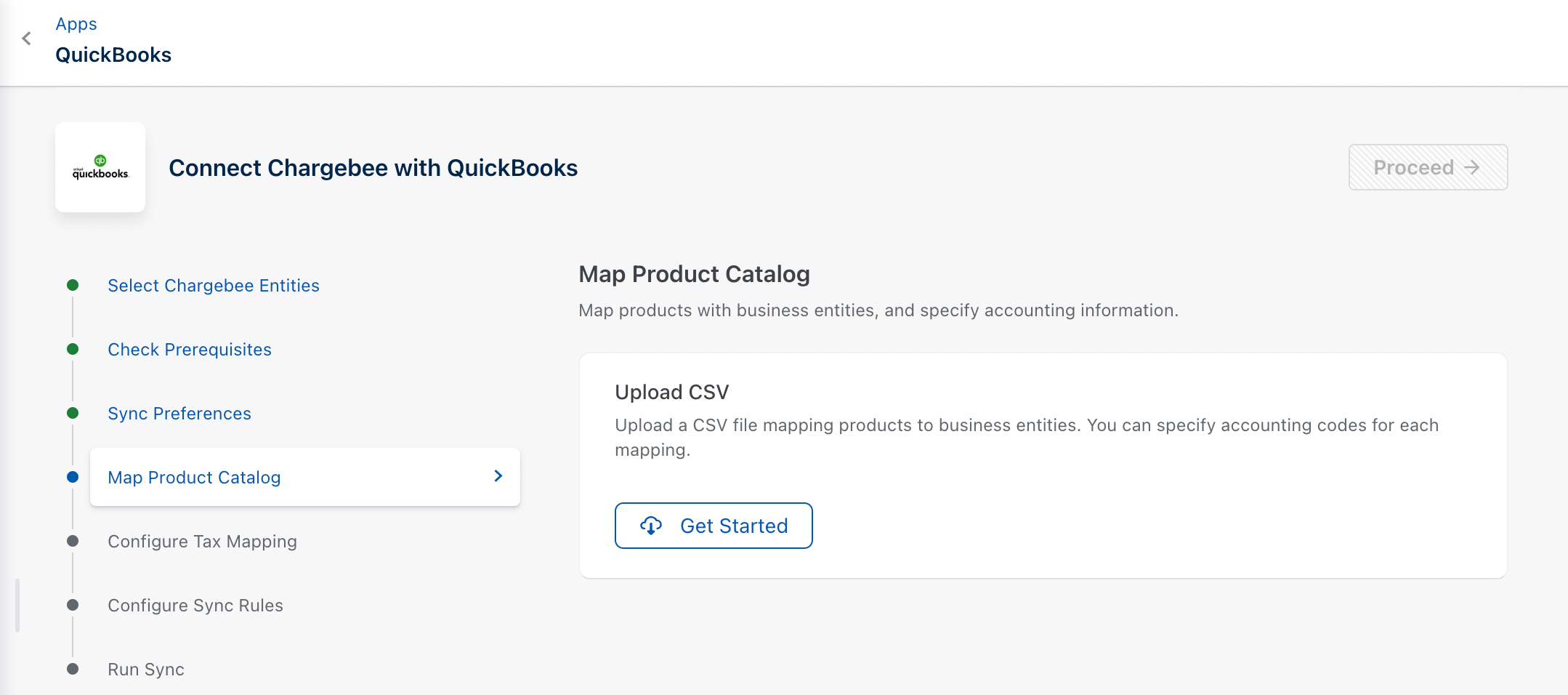1568x695 pixels.
Task: Select the Run Sync step
Action: tap(145, 670)
